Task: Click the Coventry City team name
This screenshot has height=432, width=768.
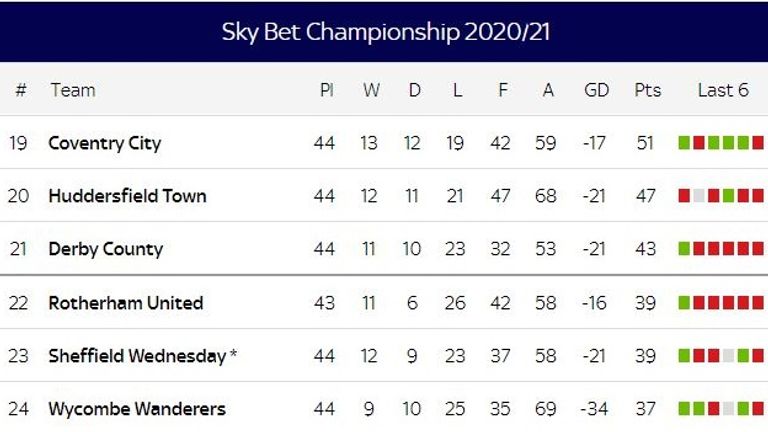Action: 104,143
